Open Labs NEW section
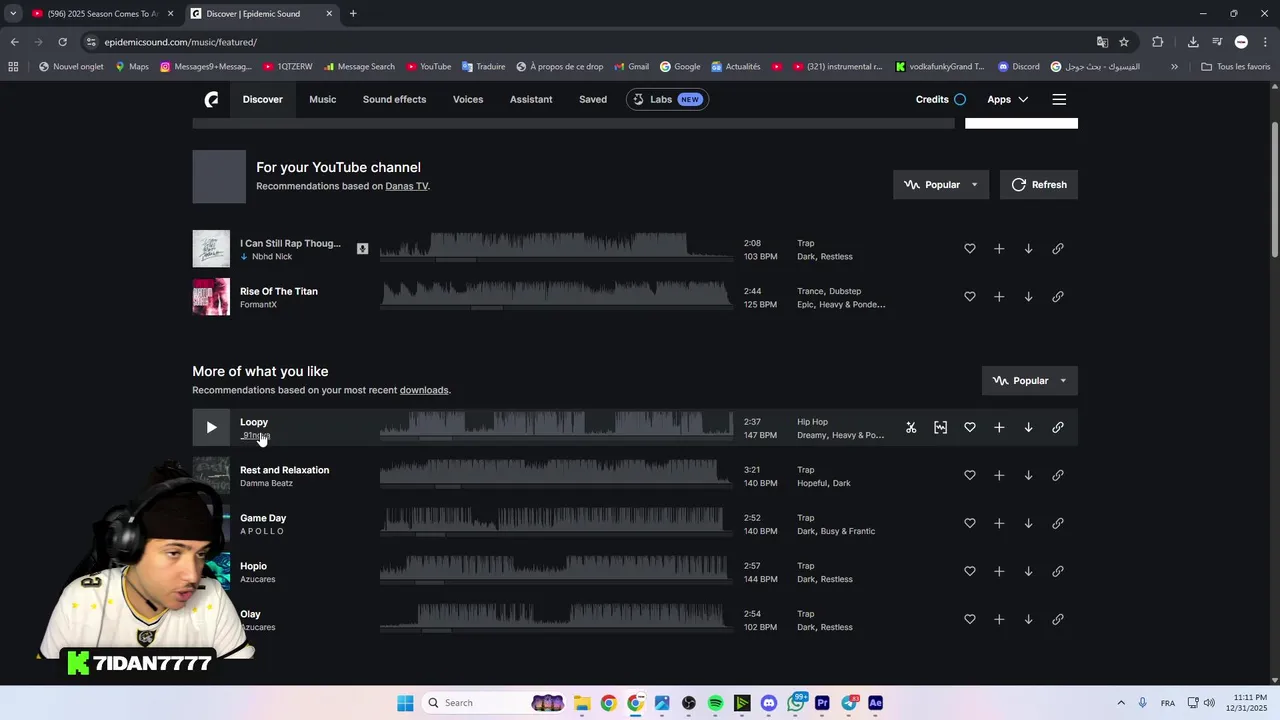 667,99
